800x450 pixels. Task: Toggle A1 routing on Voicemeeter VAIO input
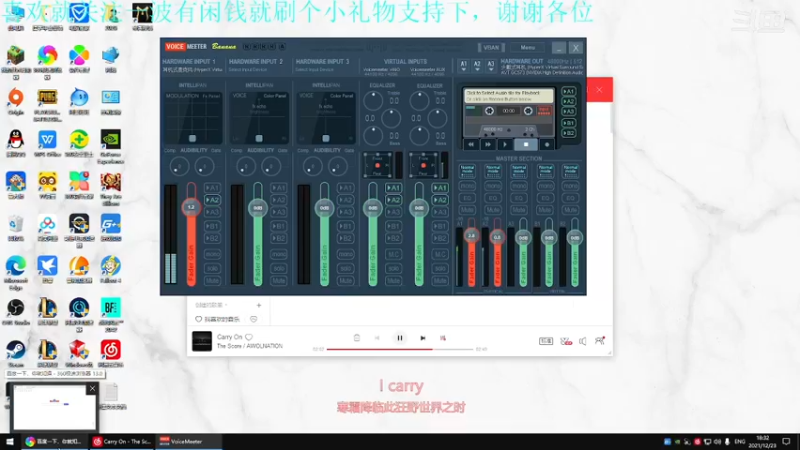click(x=393, y=188)
